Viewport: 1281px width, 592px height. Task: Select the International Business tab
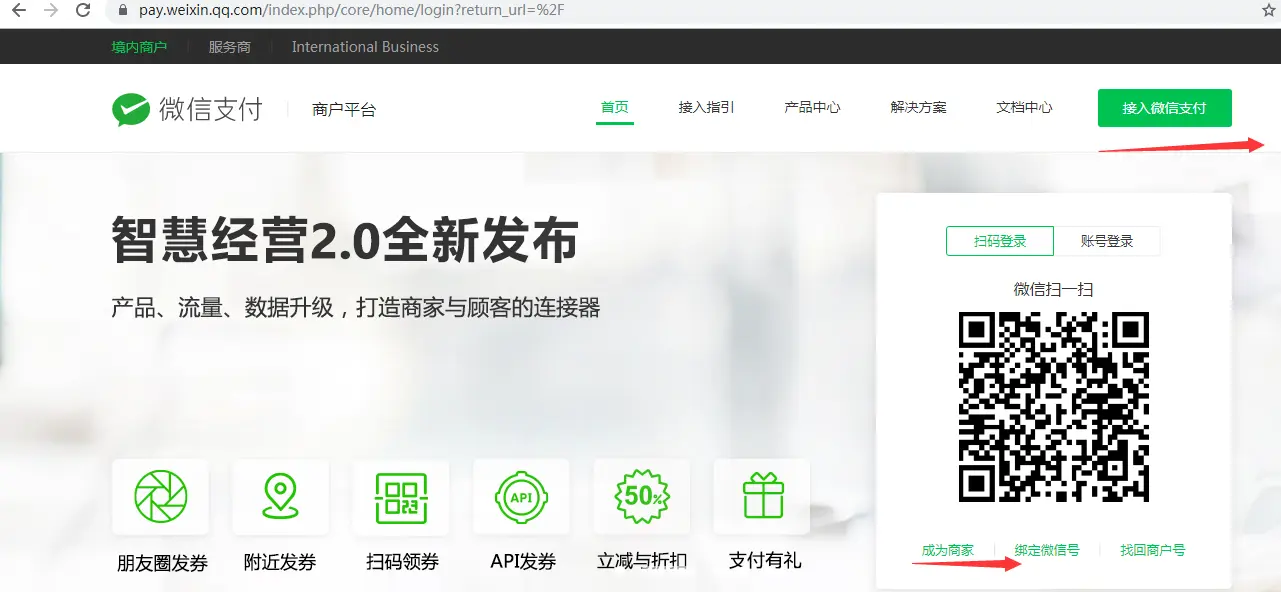364,46
